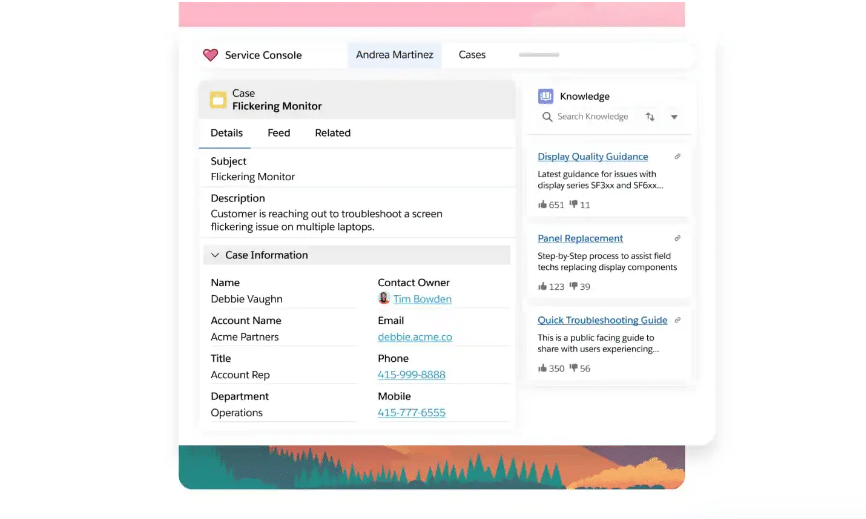Open the Knowledge panel dropdown arrow

(674, 117)
